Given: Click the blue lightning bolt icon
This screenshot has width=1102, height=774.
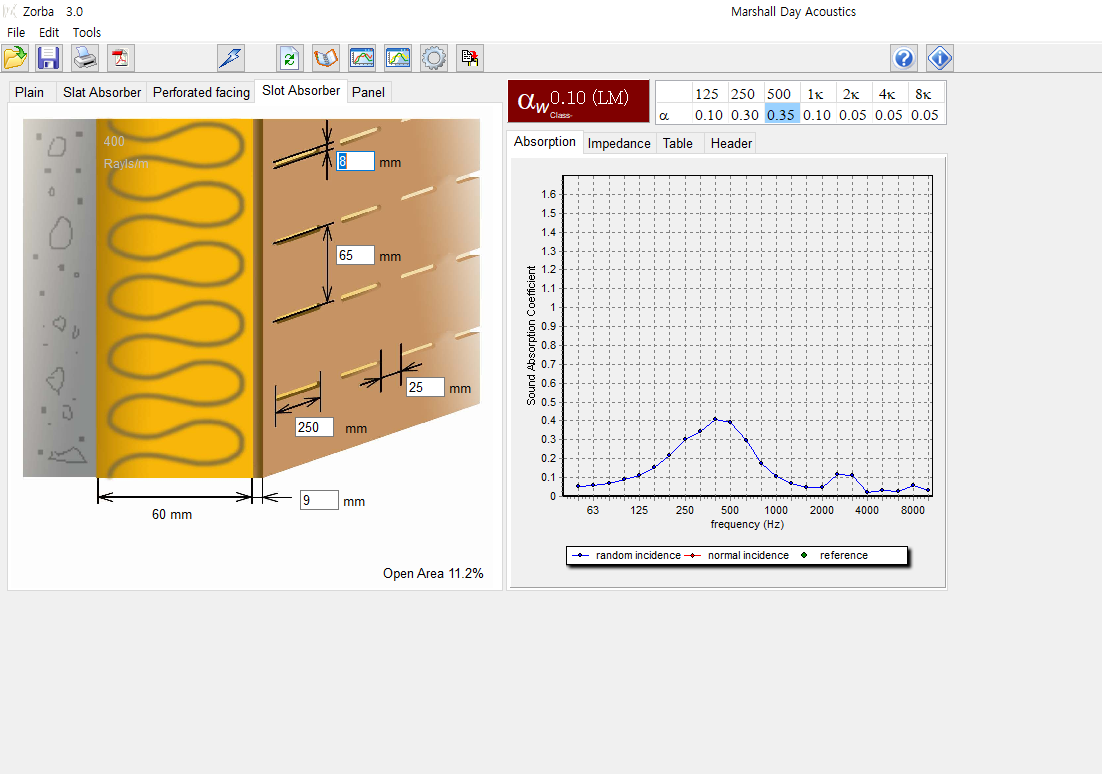Looking at the screenshot, I should pos(231,58).
